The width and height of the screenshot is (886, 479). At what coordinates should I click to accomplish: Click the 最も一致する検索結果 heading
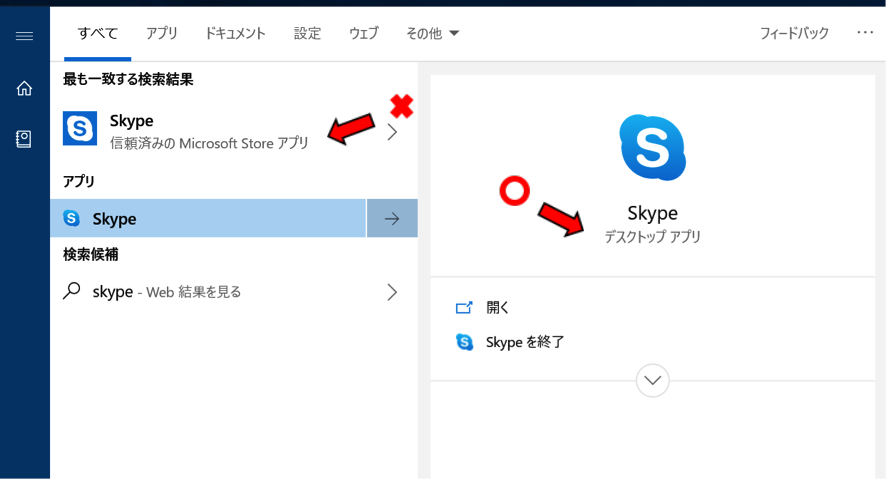click(x=128, y=79)
